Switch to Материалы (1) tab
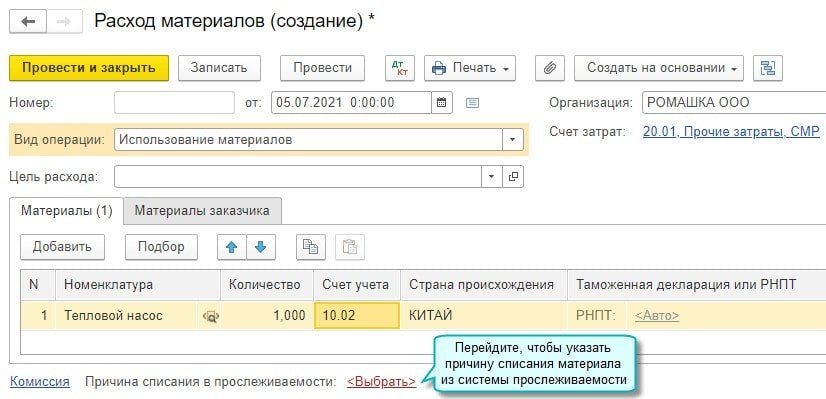 pos(66,211)
